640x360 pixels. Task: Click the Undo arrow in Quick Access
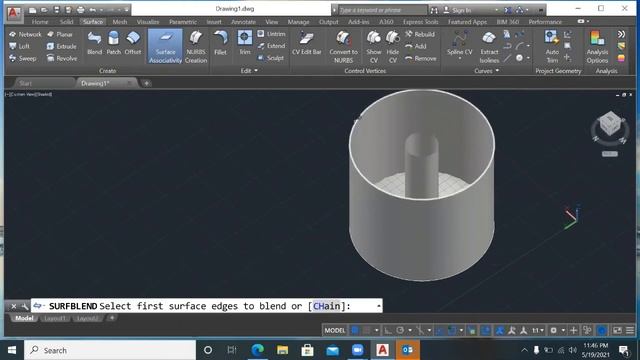tap(92, 10)
